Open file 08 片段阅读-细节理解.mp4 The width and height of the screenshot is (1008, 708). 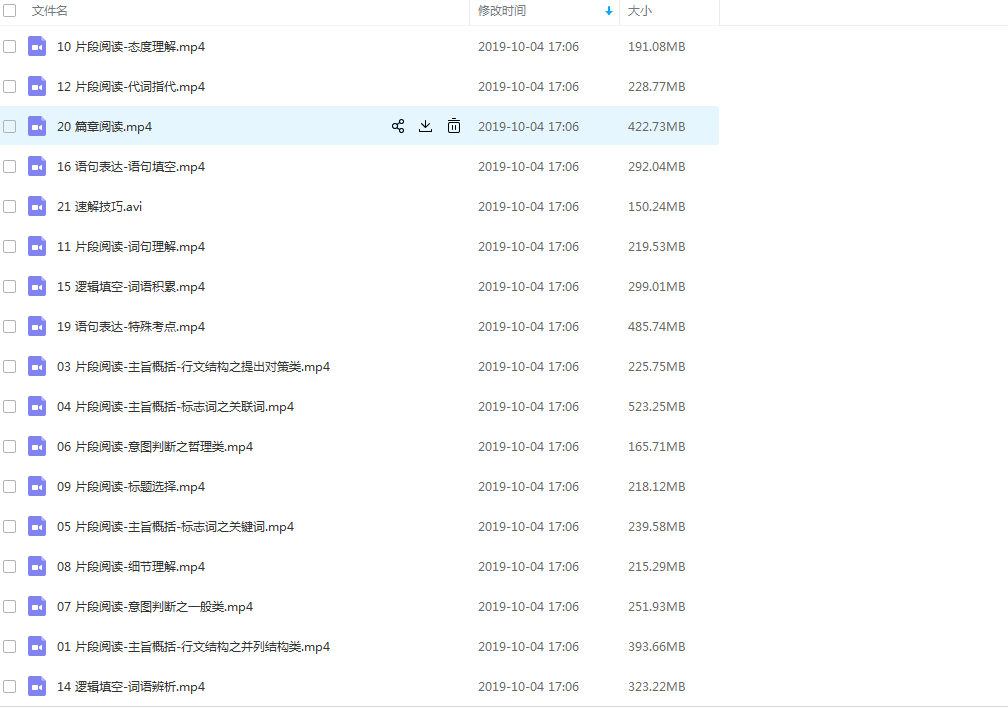[130, 566]
